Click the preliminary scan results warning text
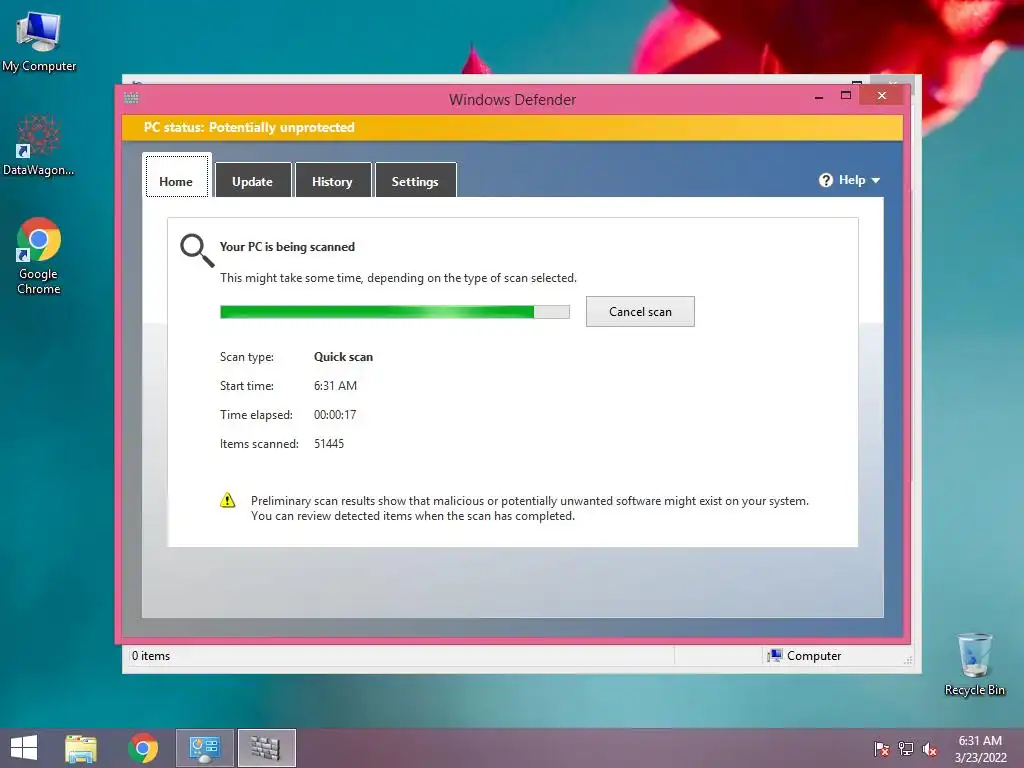 pos(530,508)
